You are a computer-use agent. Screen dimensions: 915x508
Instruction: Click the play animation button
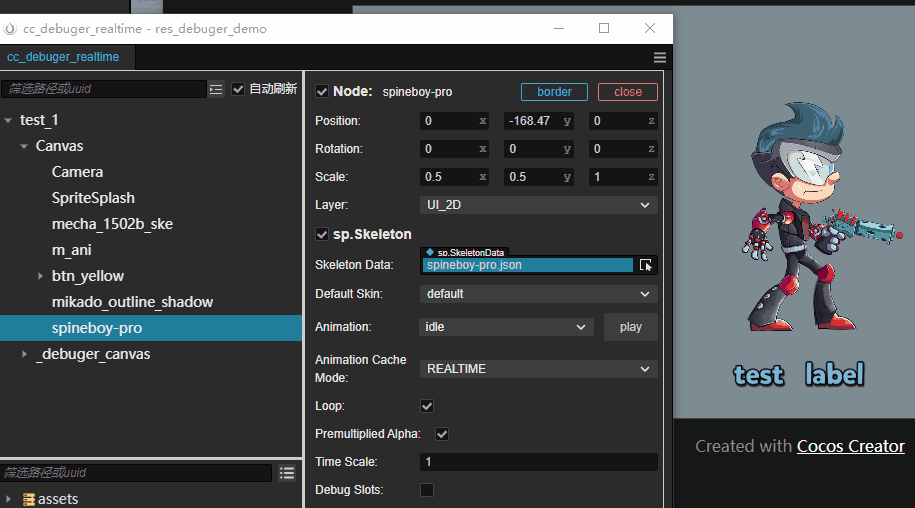pyautogui.click(x=631, y=327)
